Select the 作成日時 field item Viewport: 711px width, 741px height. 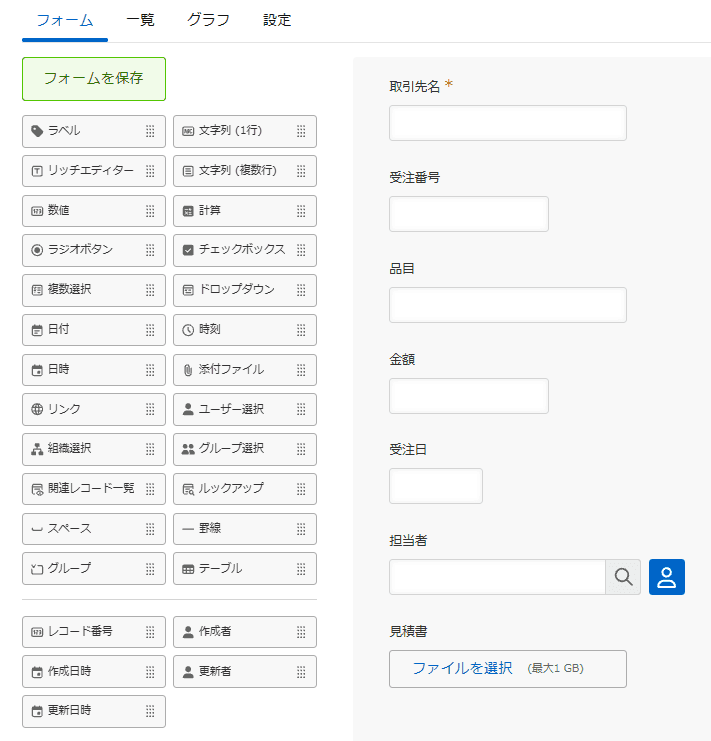tap(94, 672)
